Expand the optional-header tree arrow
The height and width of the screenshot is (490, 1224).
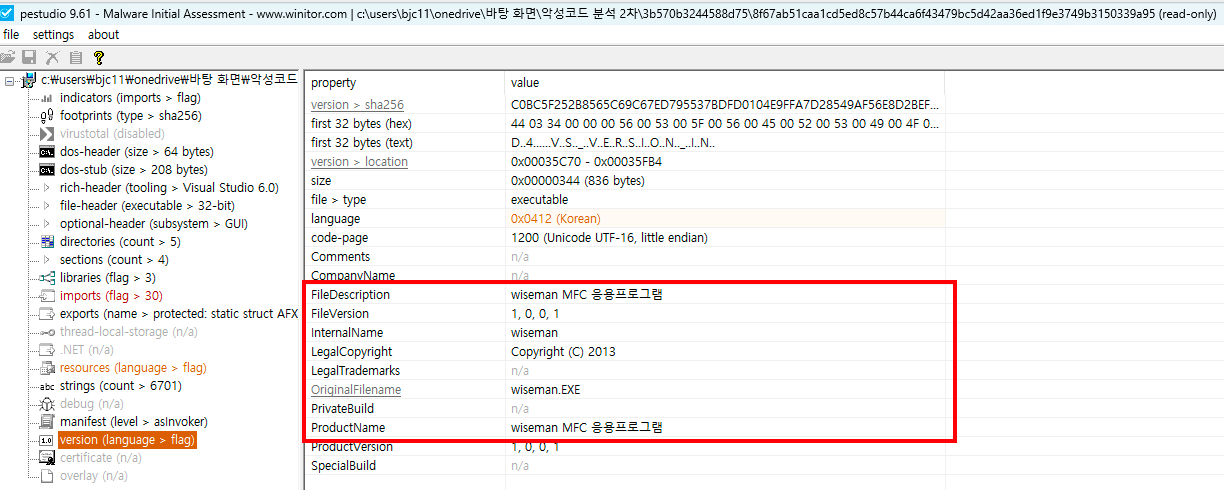click(46, 224)
